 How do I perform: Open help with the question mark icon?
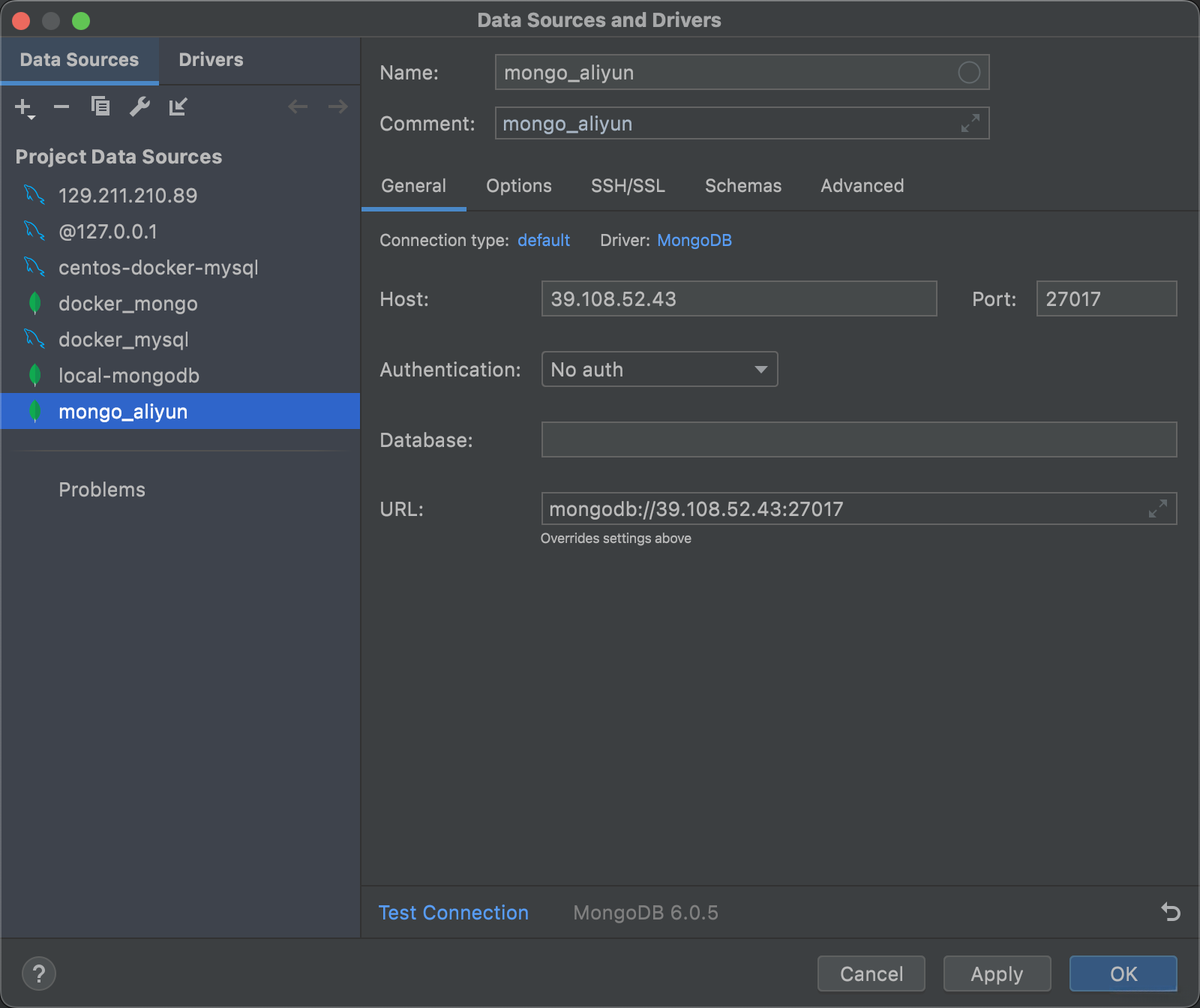(39, 973)
